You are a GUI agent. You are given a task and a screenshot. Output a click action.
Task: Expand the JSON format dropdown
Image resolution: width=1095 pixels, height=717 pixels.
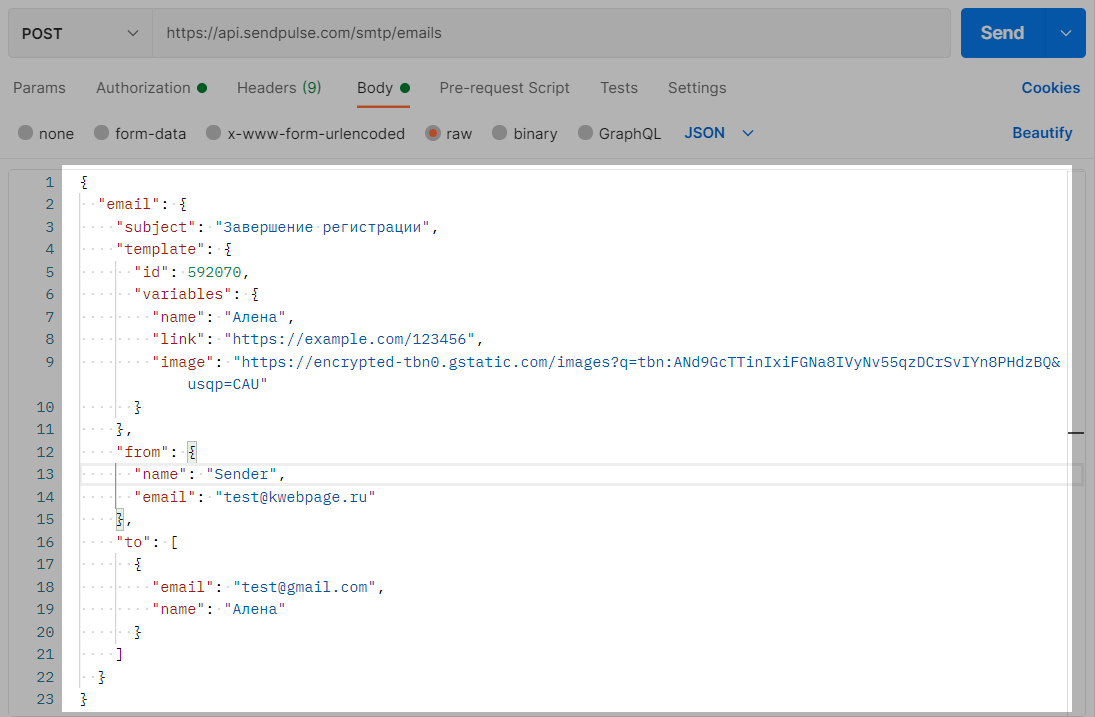click(718, 133)
